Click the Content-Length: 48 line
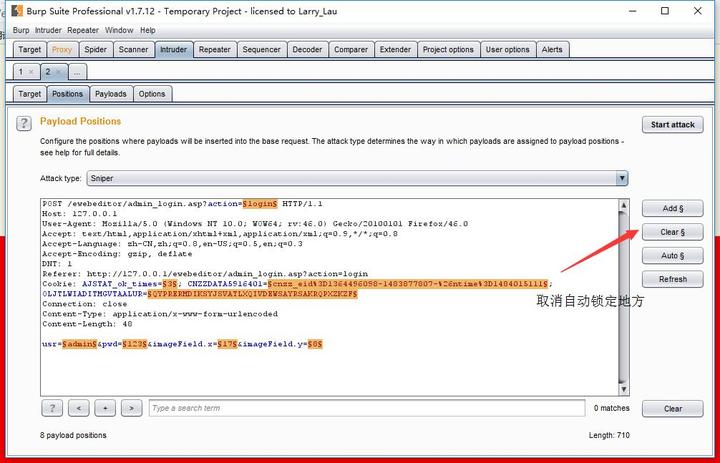Viewport: 720px width, 463px height. [87, 324]
